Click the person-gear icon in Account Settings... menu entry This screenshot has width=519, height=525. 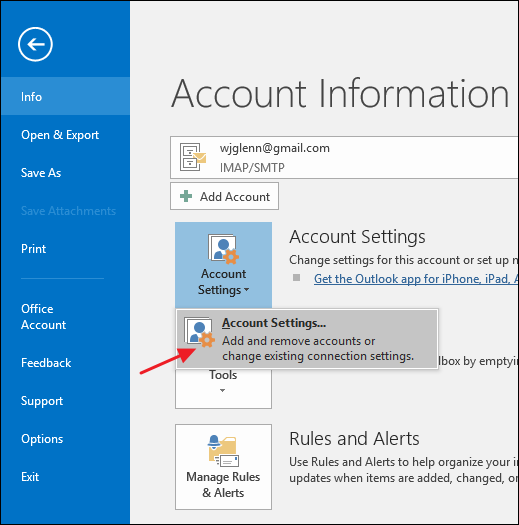click(x=199, y=332)
